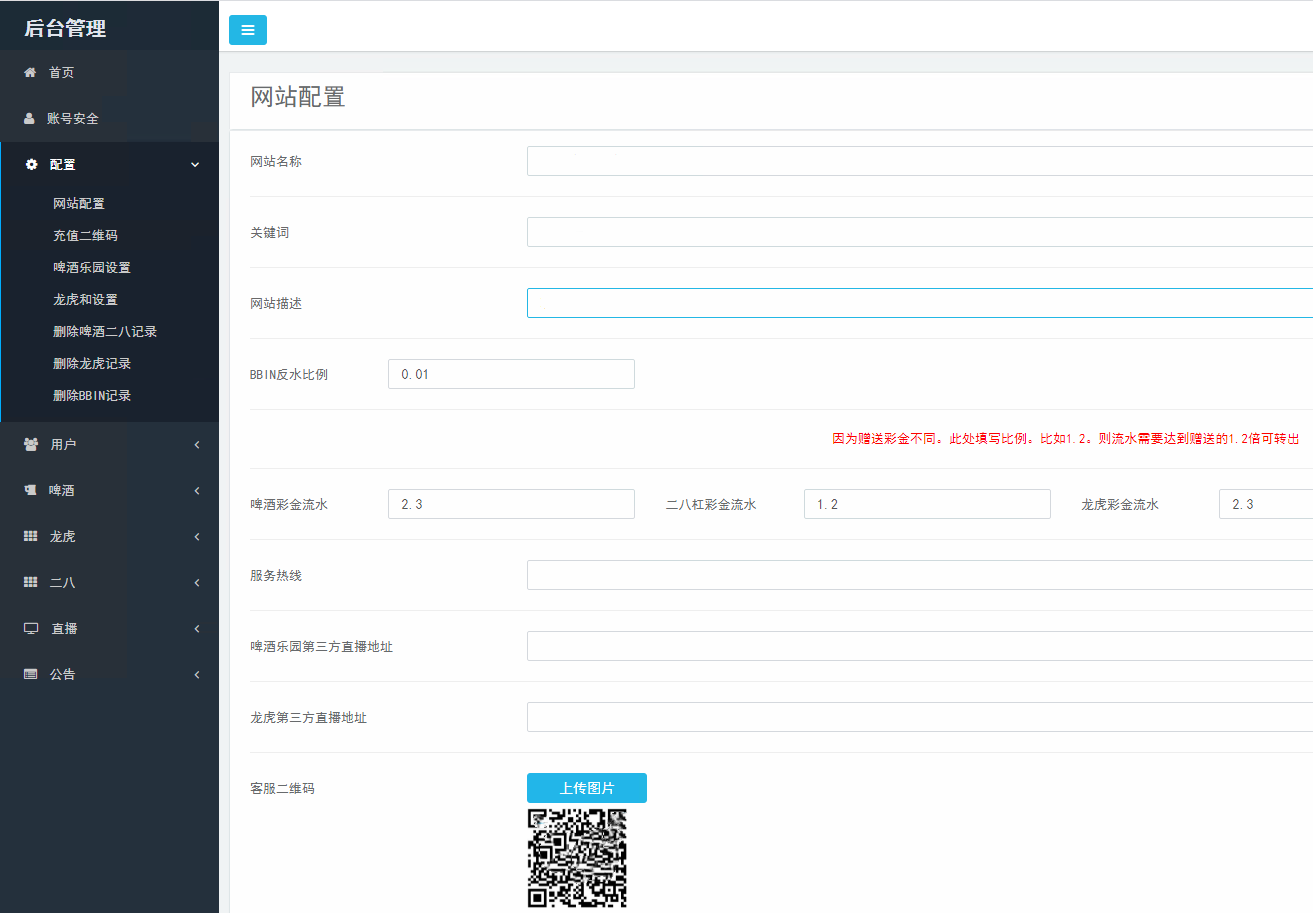Click the monitor icon beside 直播
The width and height of the screenshot is (1313, 913).
tap(31, 628)
